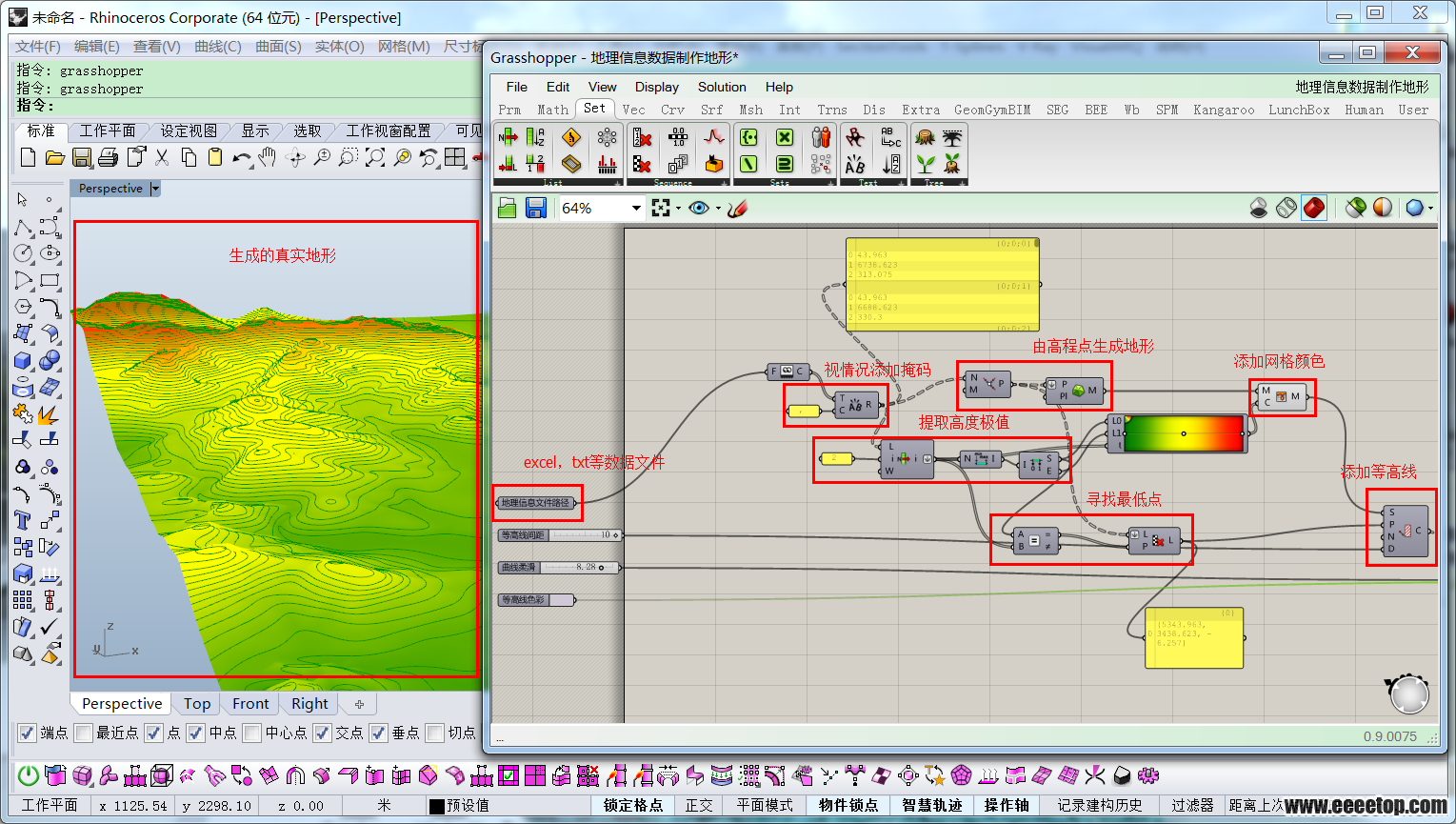
Task: Select the Text T tool in Rhino sidebar
Action: point(23,520)
